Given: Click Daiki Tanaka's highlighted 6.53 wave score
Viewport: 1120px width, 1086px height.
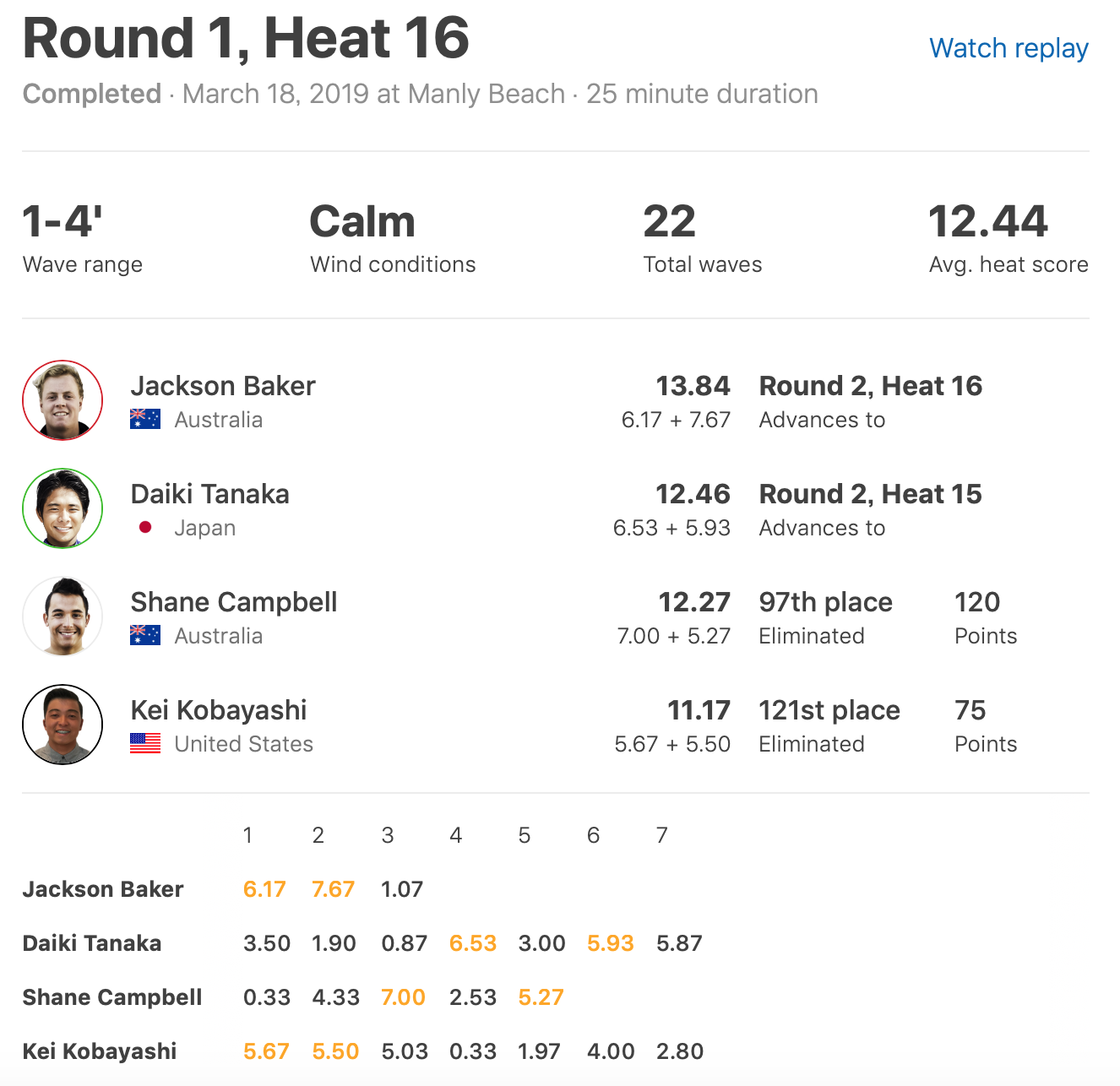Looking at the screenshot, I should (473, 943).
